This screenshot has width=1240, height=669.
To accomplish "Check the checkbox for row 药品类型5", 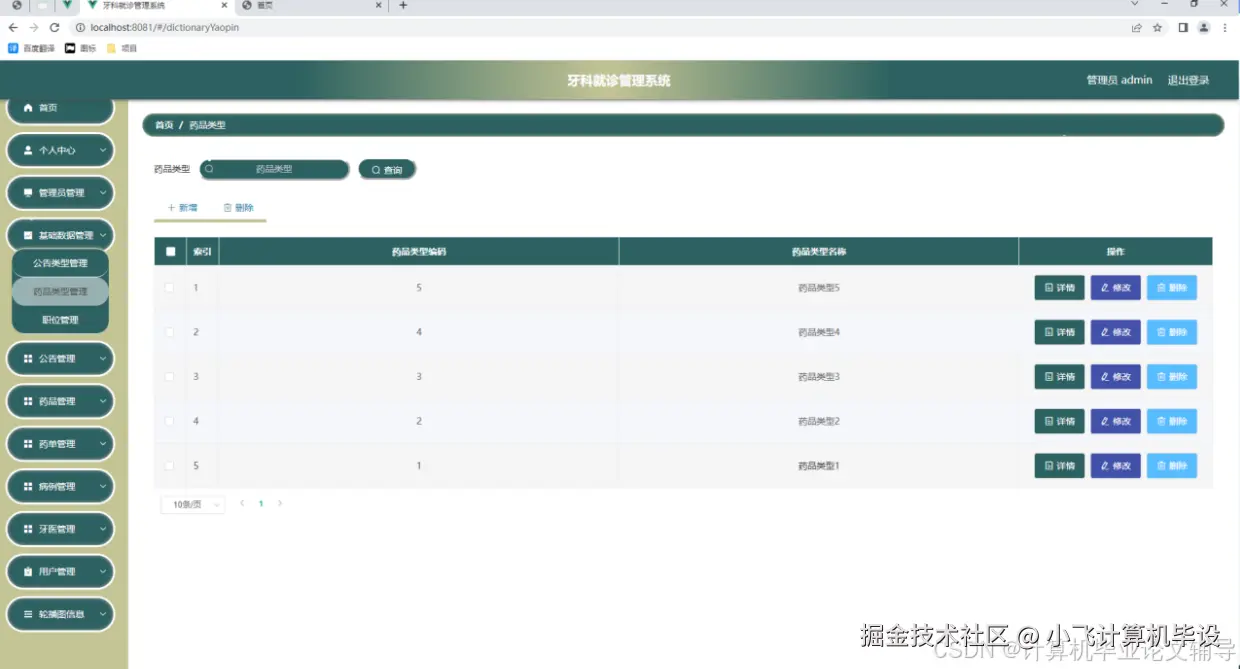I will [170, 288].
